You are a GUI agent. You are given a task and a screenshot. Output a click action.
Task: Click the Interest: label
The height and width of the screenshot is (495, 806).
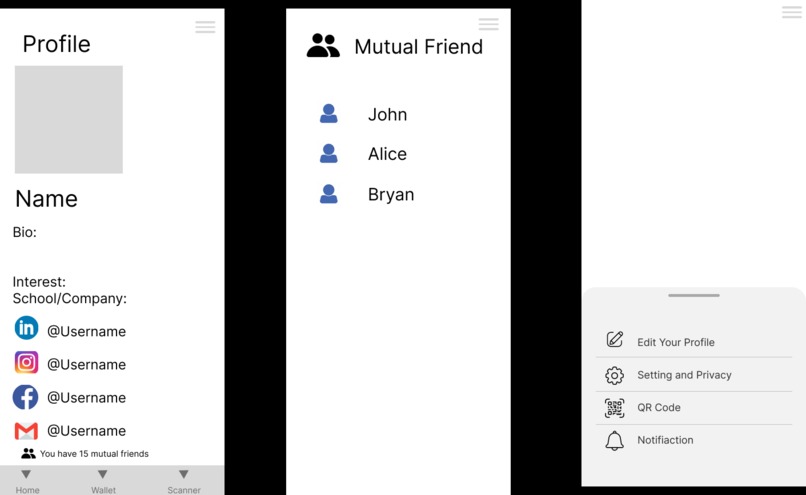pos(39,282)
